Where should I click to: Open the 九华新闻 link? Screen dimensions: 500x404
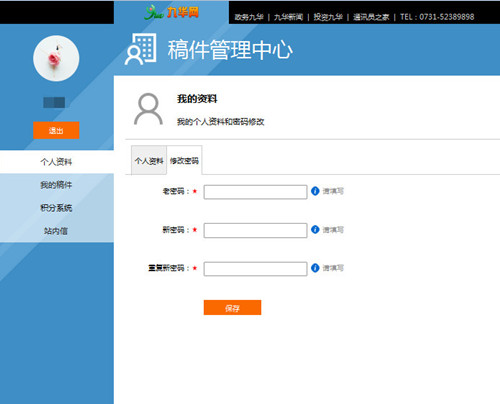coord(288,17)
